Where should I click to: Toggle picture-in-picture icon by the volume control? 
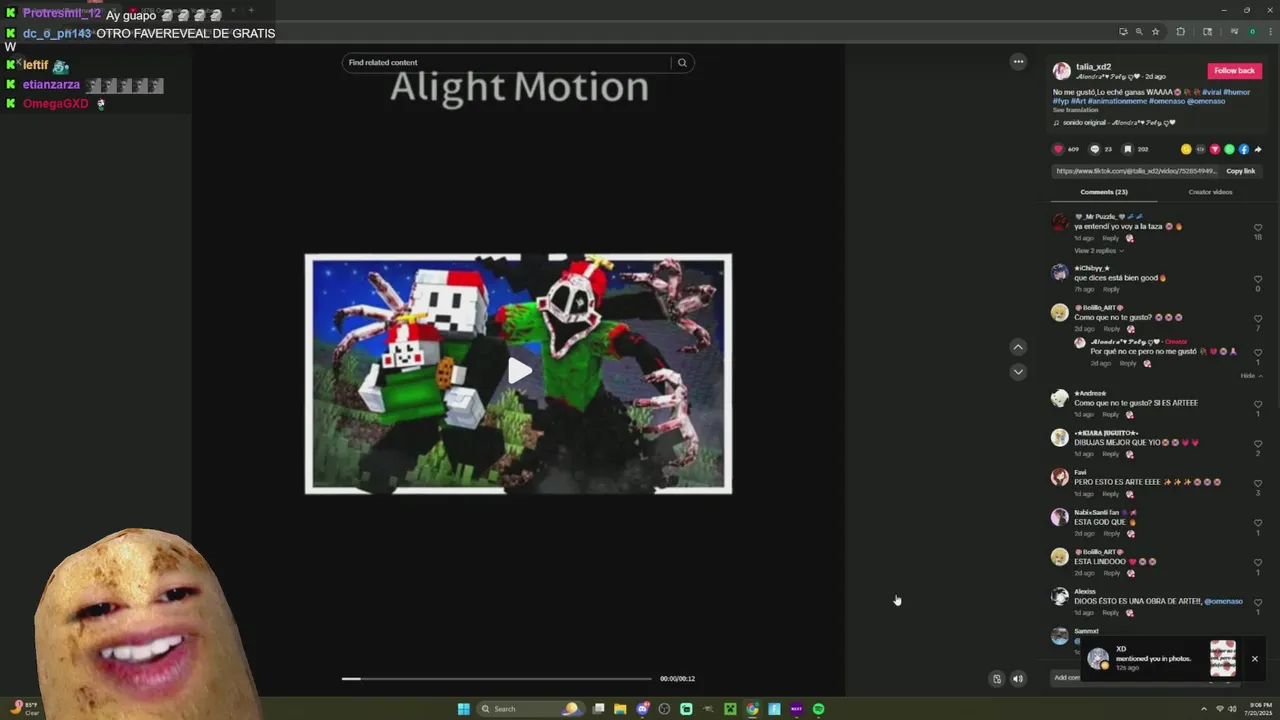[996, 679]
